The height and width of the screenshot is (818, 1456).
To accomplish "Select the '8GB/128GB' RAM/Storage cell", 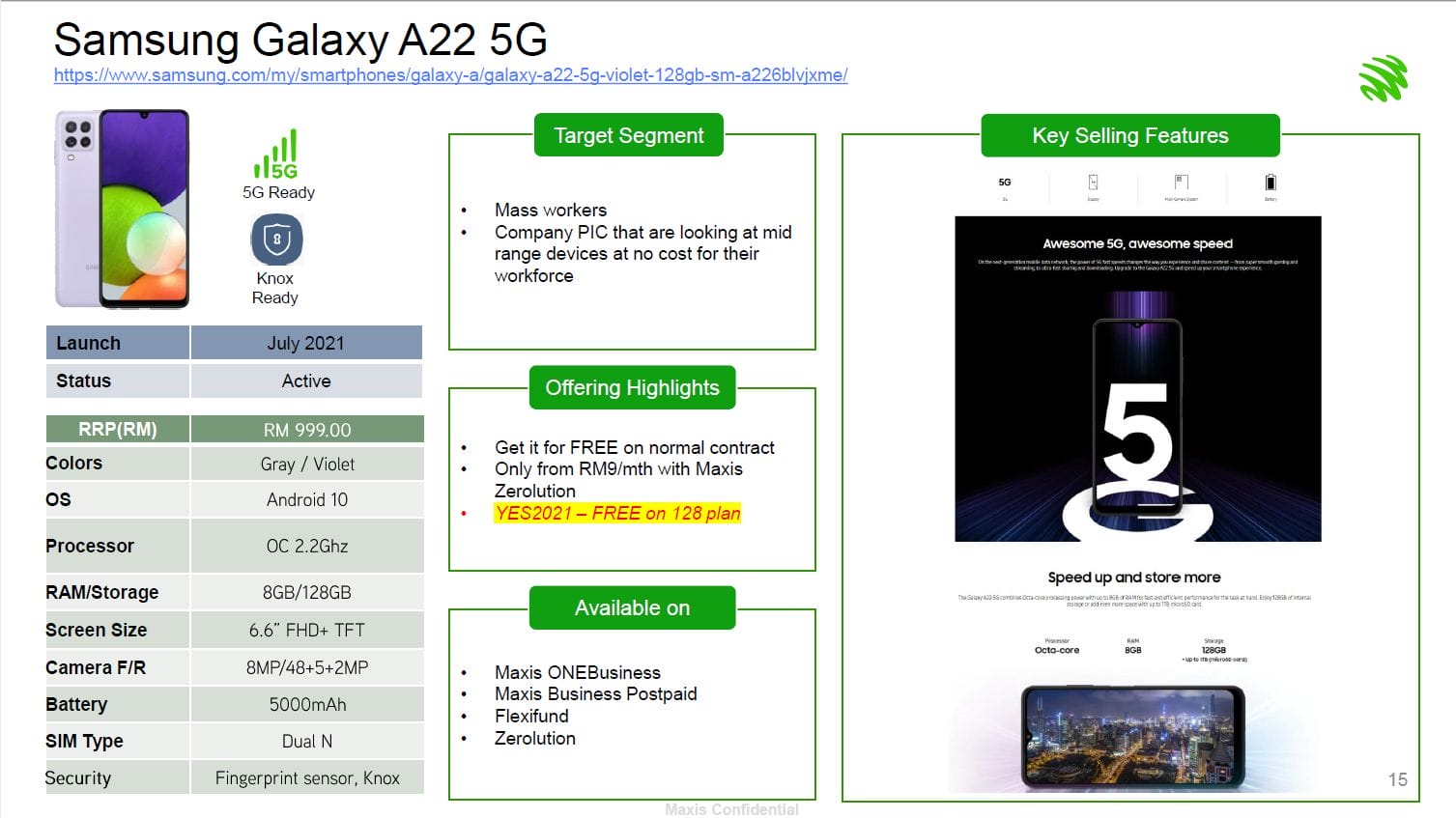I will coord(306,592).
